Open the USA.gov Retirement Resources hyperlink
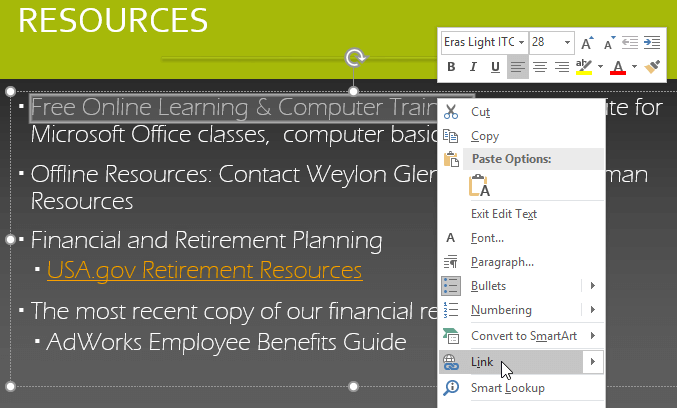This screenshot has width=677, height=408. [205, 271]
